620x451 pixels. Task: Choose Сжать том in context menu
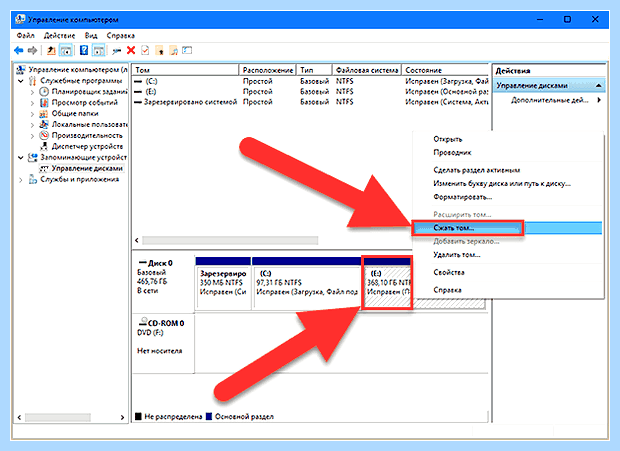507,228
